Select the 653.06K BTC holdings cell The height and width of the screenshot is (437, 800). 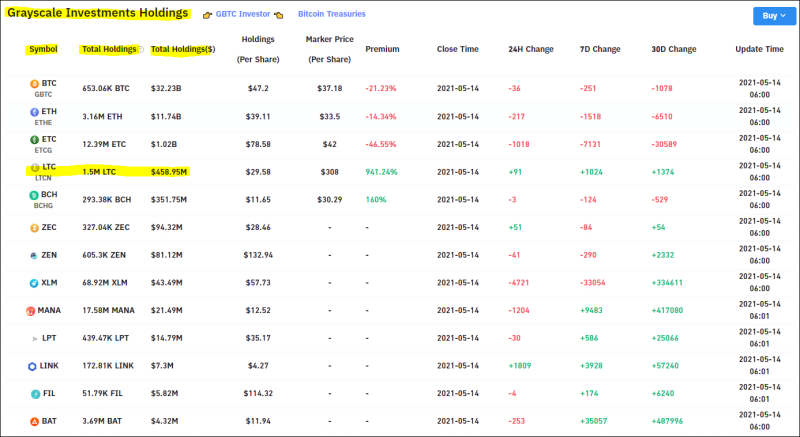pyautogui.click(x=106, y=88)
